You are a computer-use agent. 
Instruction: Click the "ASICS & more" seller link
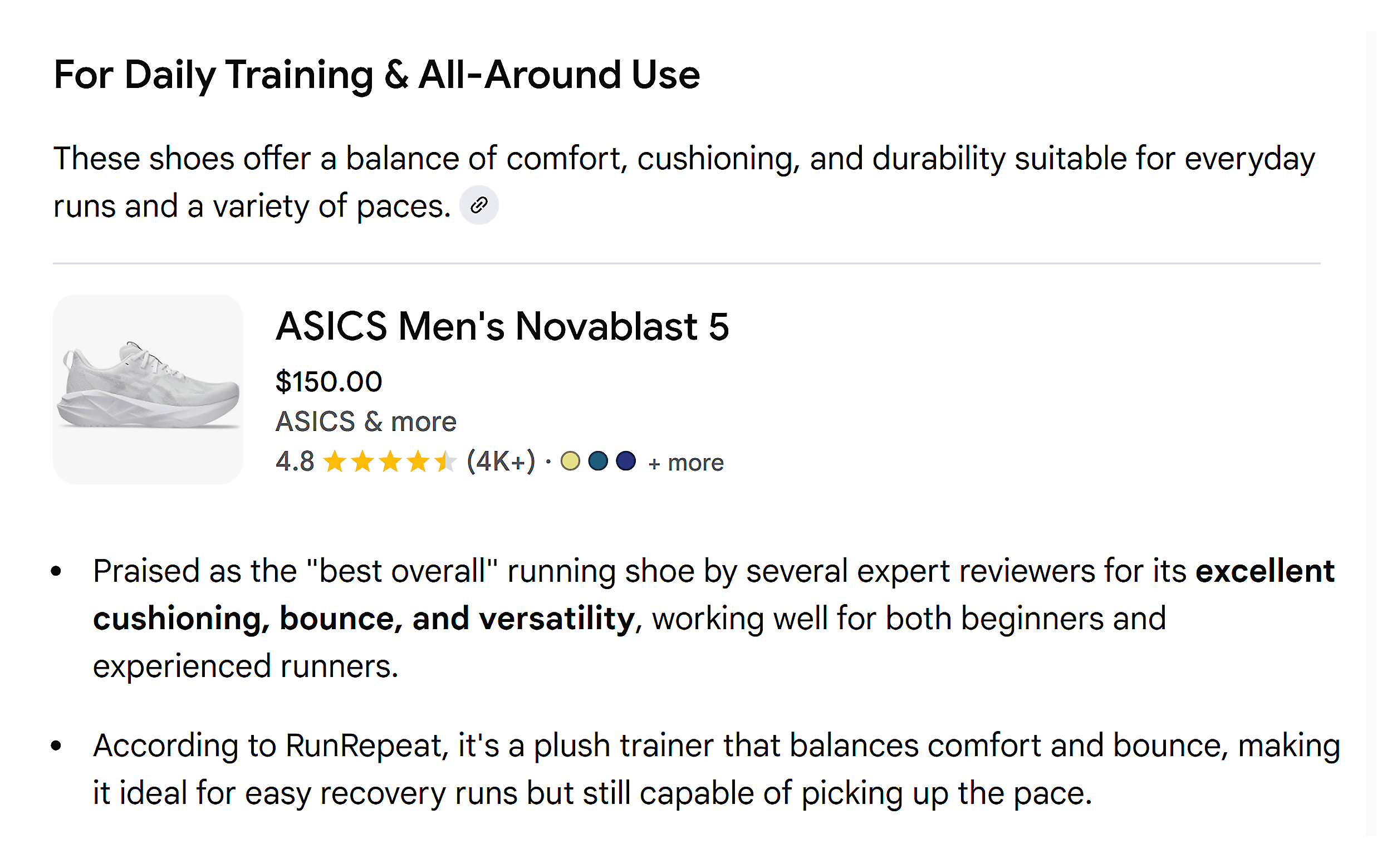(x=366, y=421)
